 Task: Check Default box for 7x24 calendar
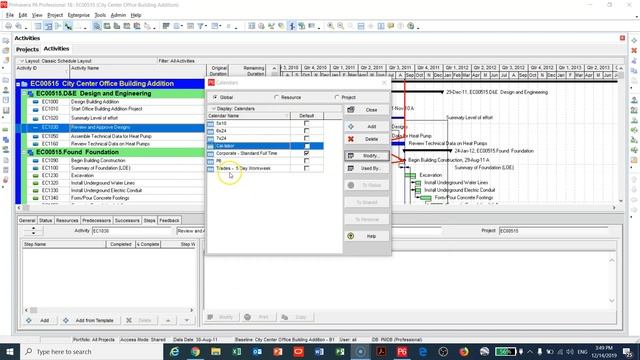pos(307,138)
